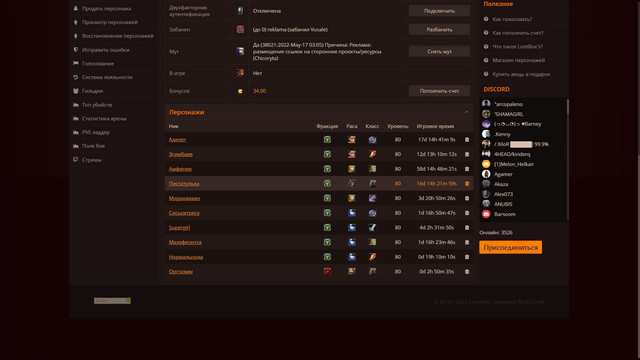Image resolution: width=640 pixels, height=360 pixels.
Task: Open Система лояльности in sidebar
Action: (107, 77)
